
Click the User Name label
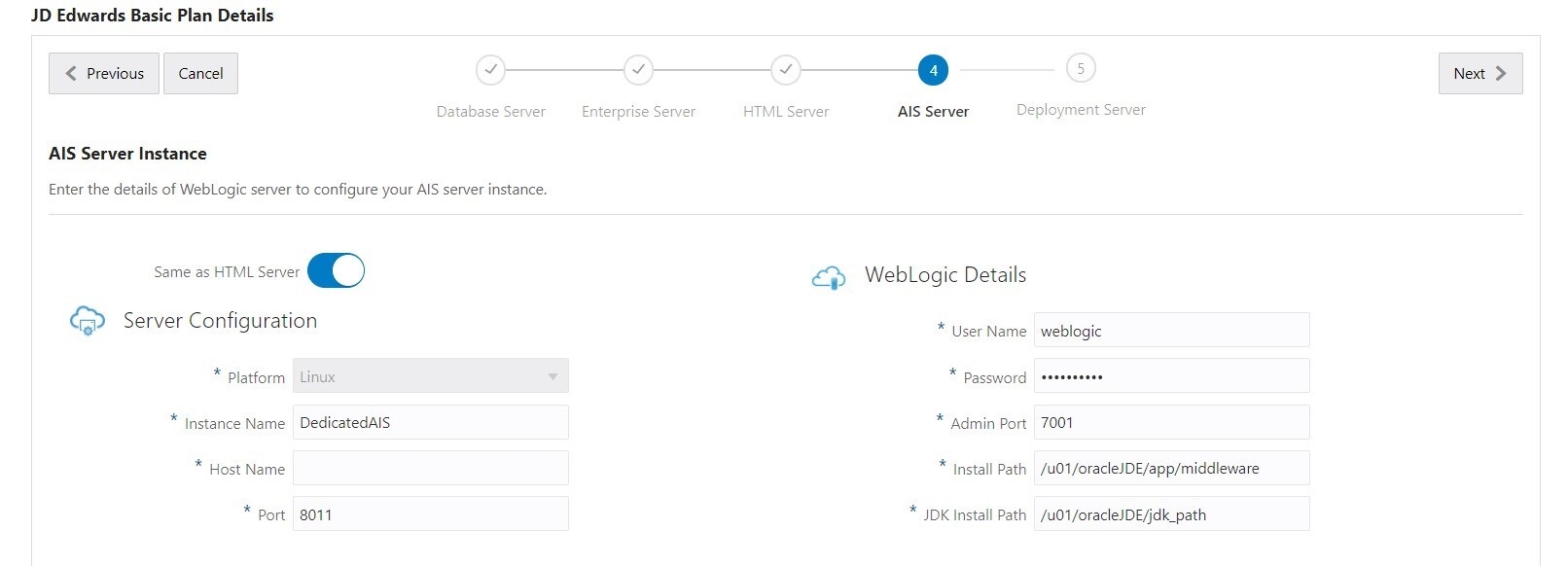tap(988, 332)
